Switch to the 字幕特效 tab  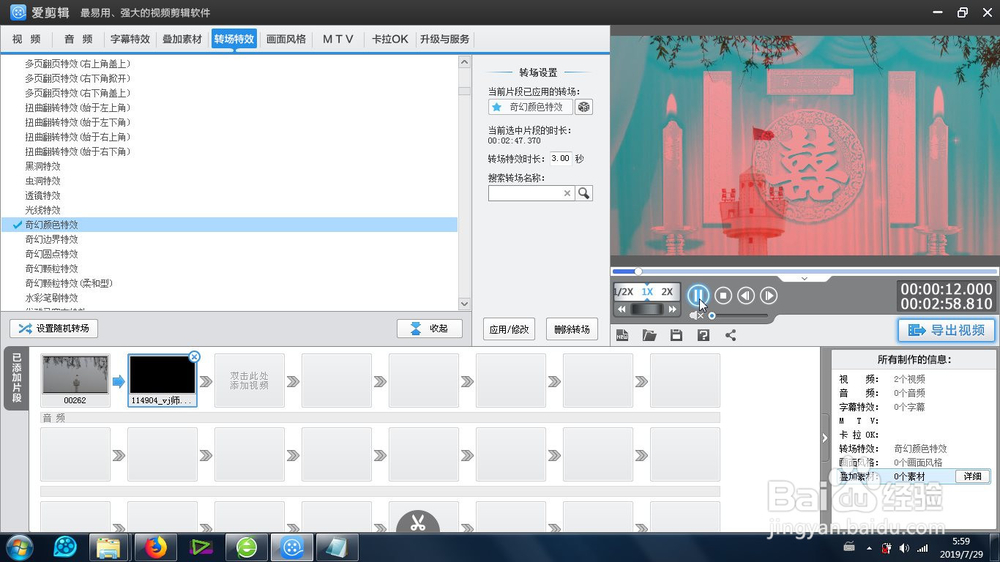[130, 39]
